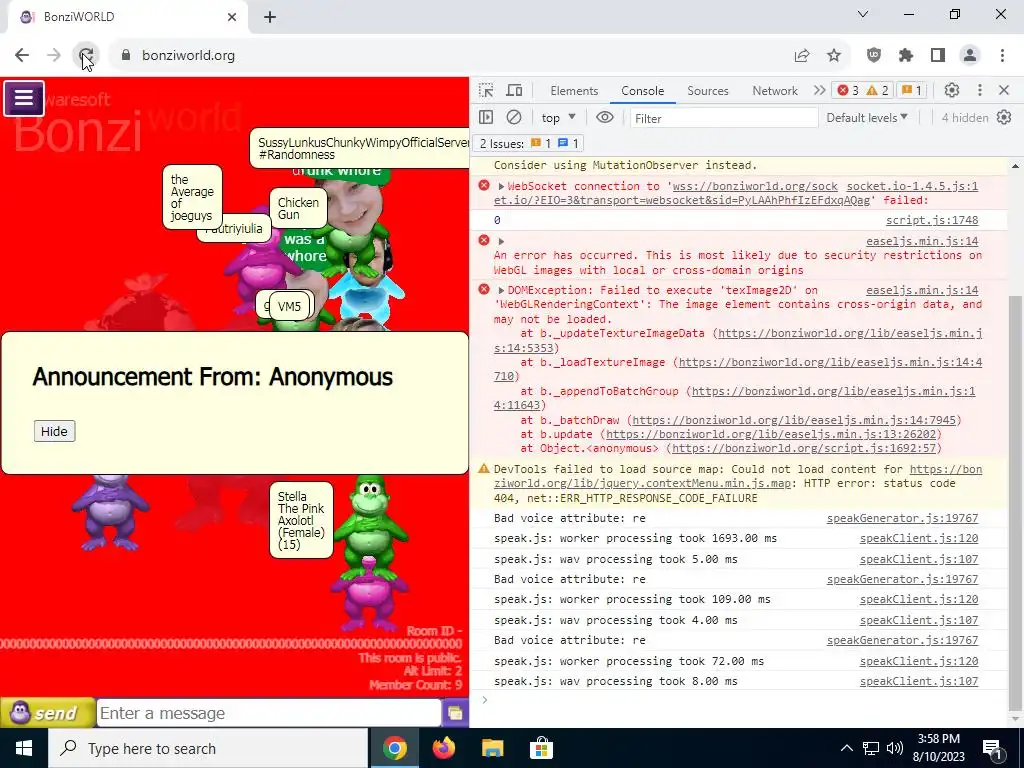
Task: Open Windows Start menu
Action: (x=24, y=748)
